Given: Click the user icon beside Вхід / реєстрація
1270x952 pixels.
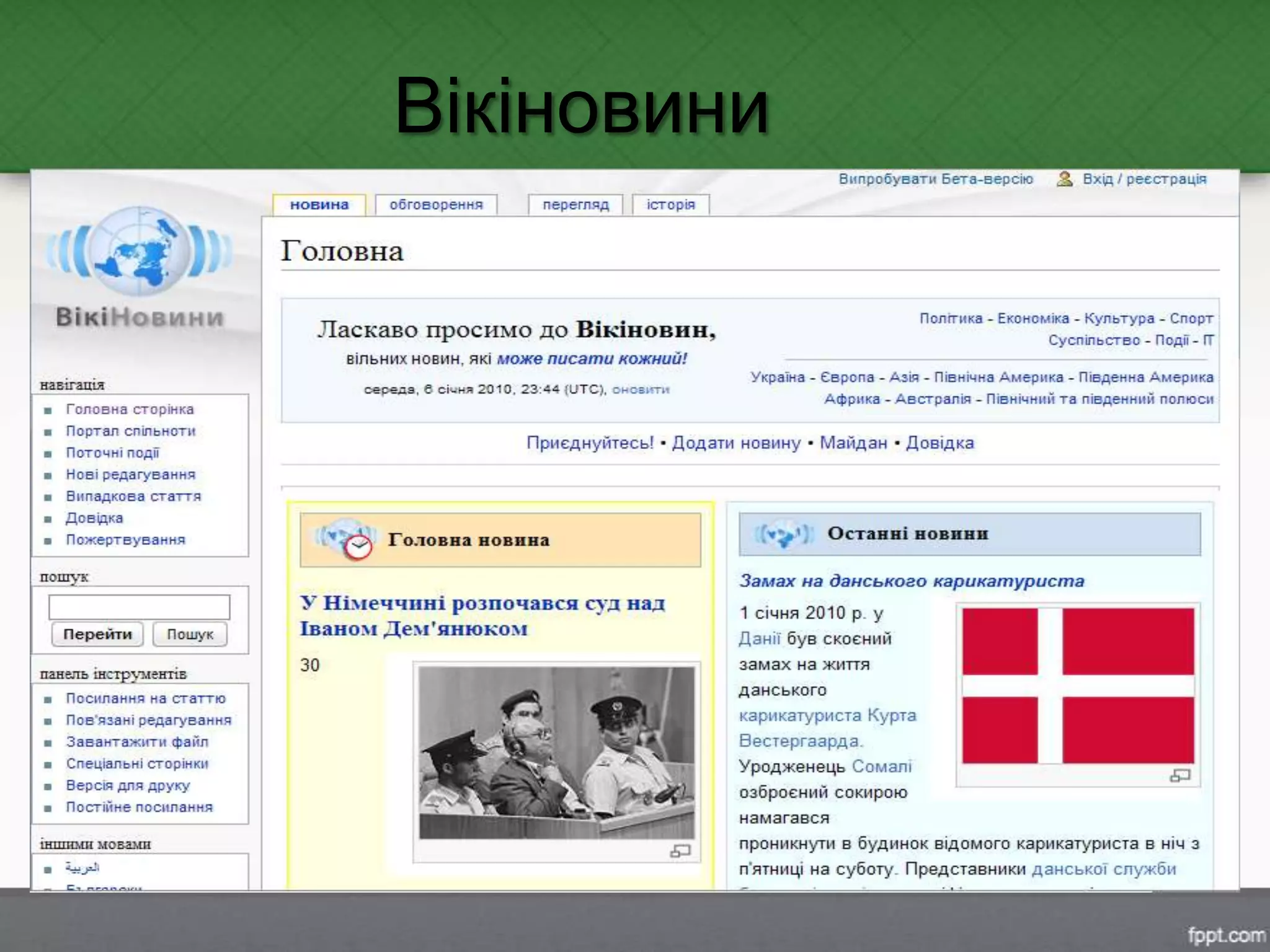Looking at the screenshot, I should 1064,179.
